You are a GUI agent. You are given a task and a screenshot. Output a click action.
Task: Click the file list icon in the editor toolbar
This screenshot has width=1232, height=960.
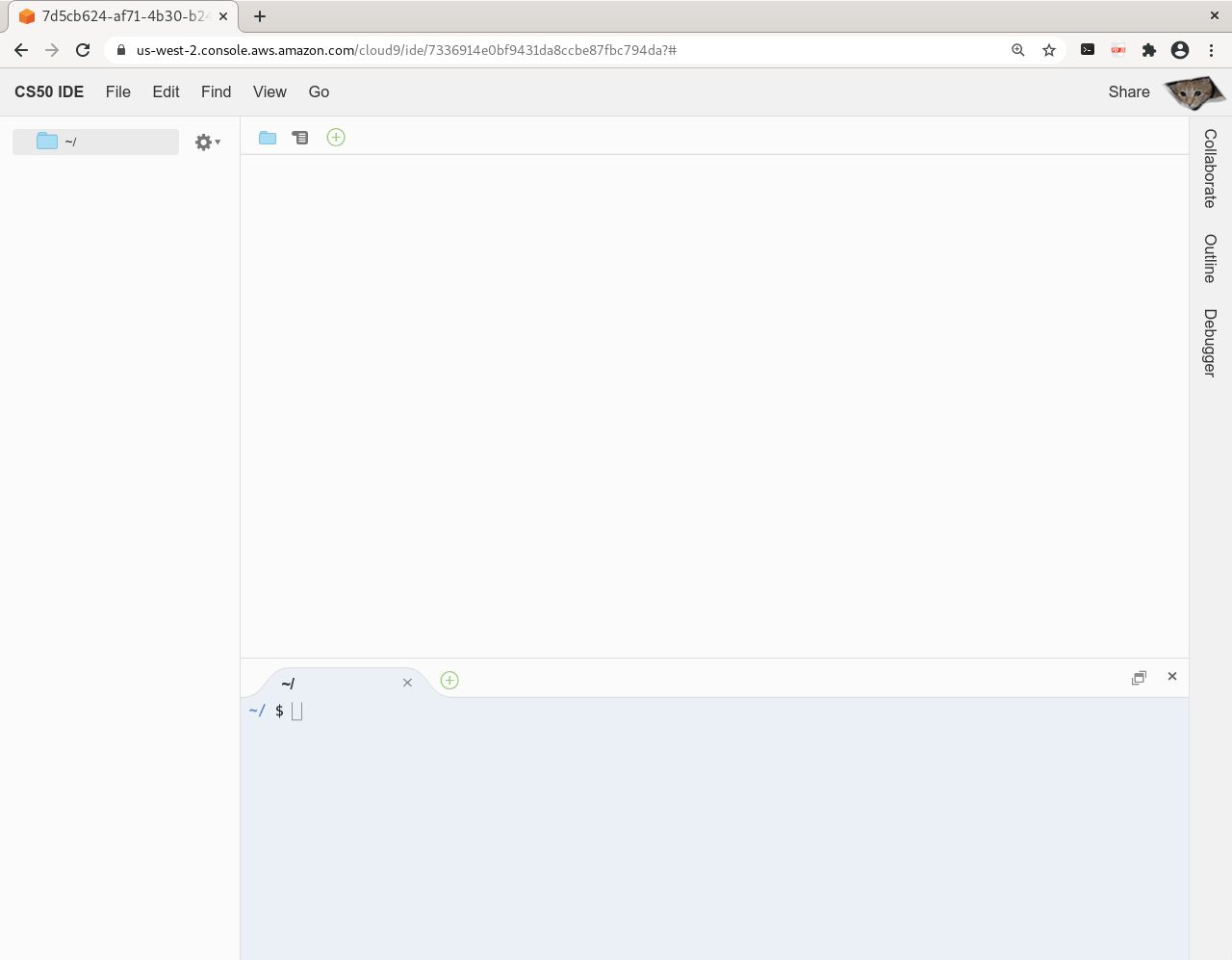[x=300, y=137]
